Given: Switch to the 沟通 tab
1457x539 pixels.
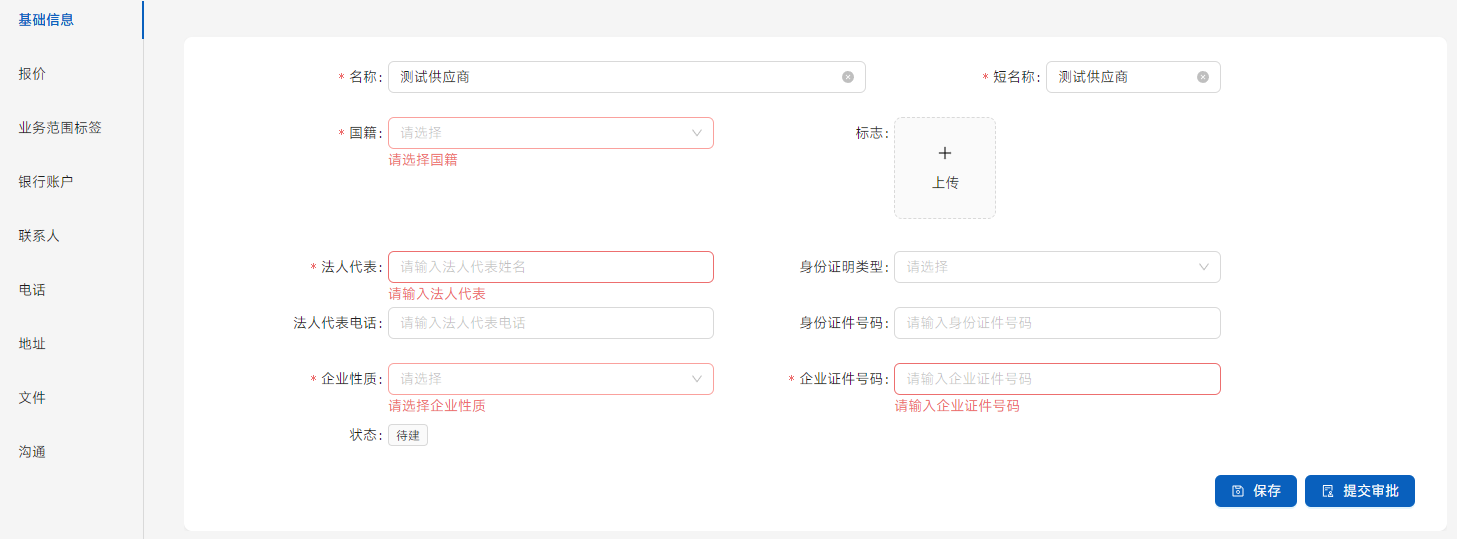Looking at the screenshot, I should [32, 452].
